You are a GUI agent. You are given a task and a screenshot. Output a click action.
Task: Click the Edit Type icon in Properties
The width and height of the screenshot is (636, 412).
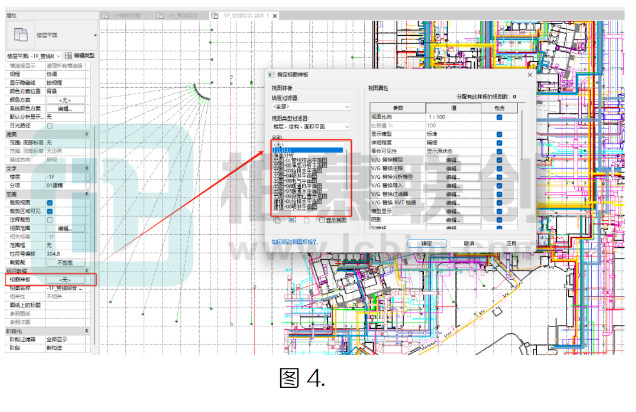[x=69, y=56]
